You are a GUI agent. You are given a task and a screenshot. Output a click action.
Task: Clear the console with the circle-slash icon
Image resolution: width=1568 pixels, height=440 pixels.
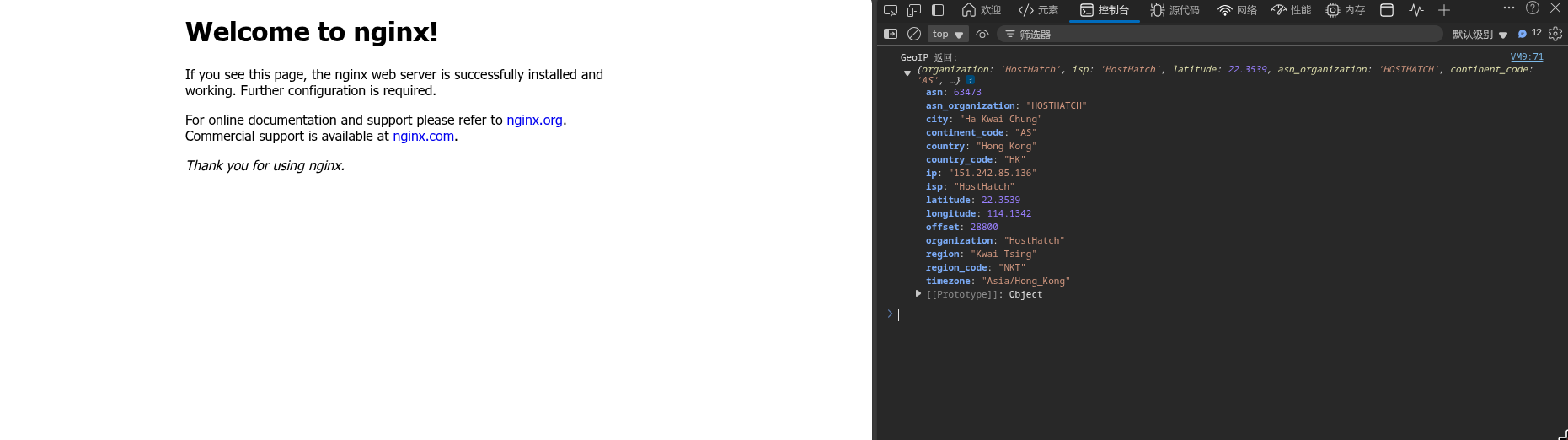tap(914, 34)
